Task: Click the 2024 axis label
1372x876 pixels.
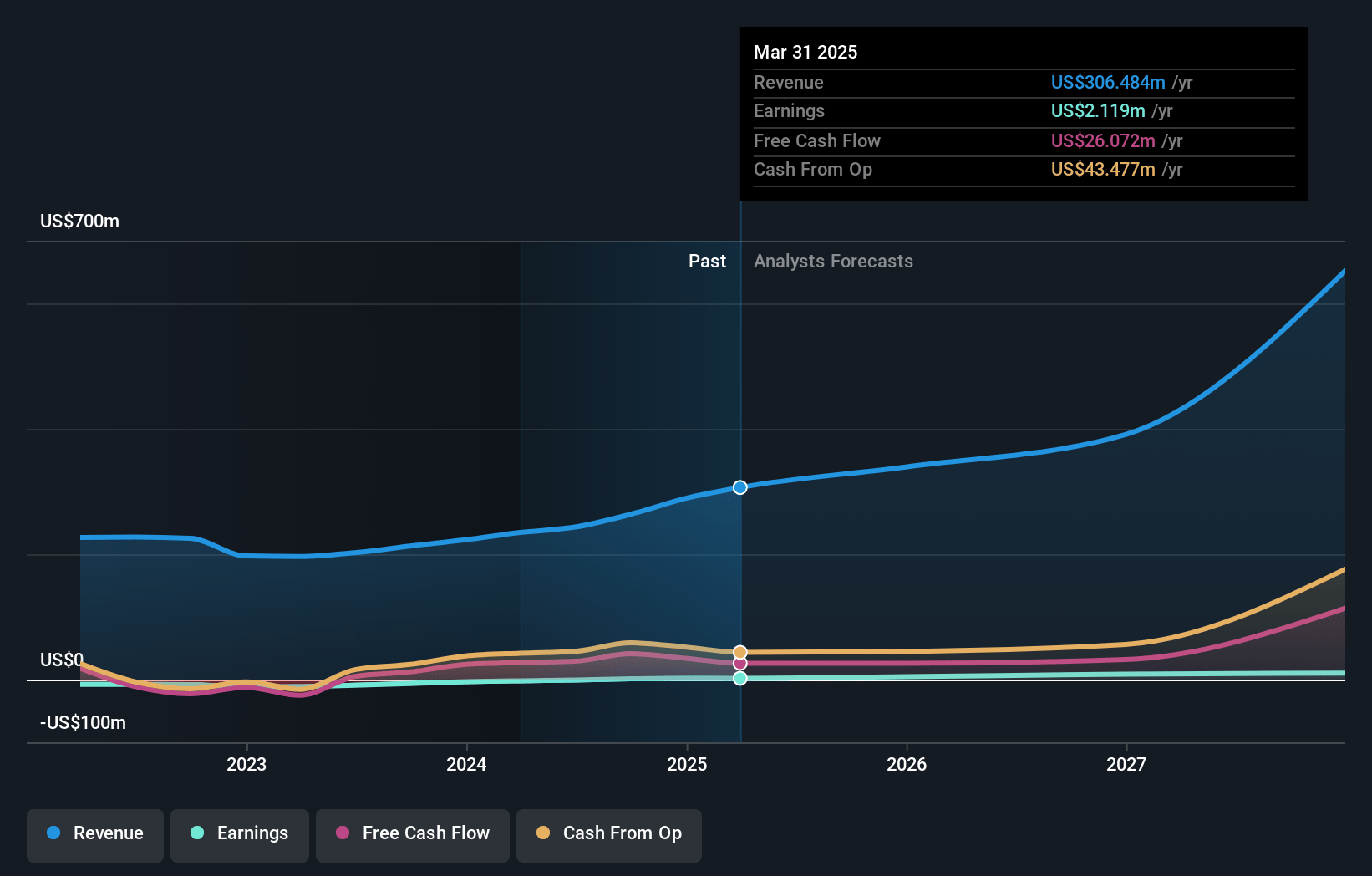Action: click(x=466, y=764)
